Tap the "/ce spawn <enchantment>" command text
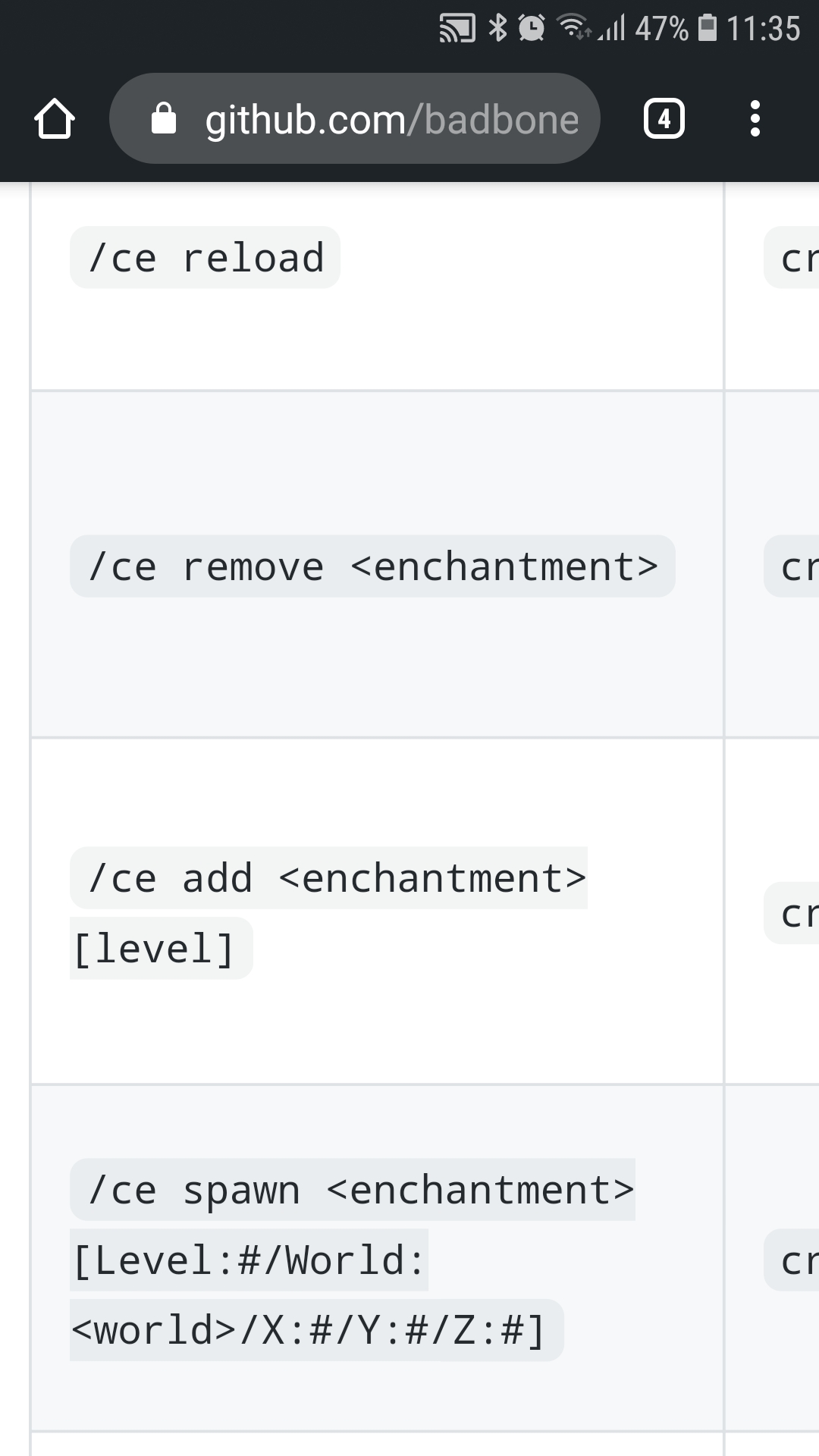The image size is (819, 1456). click(353, 1190)
